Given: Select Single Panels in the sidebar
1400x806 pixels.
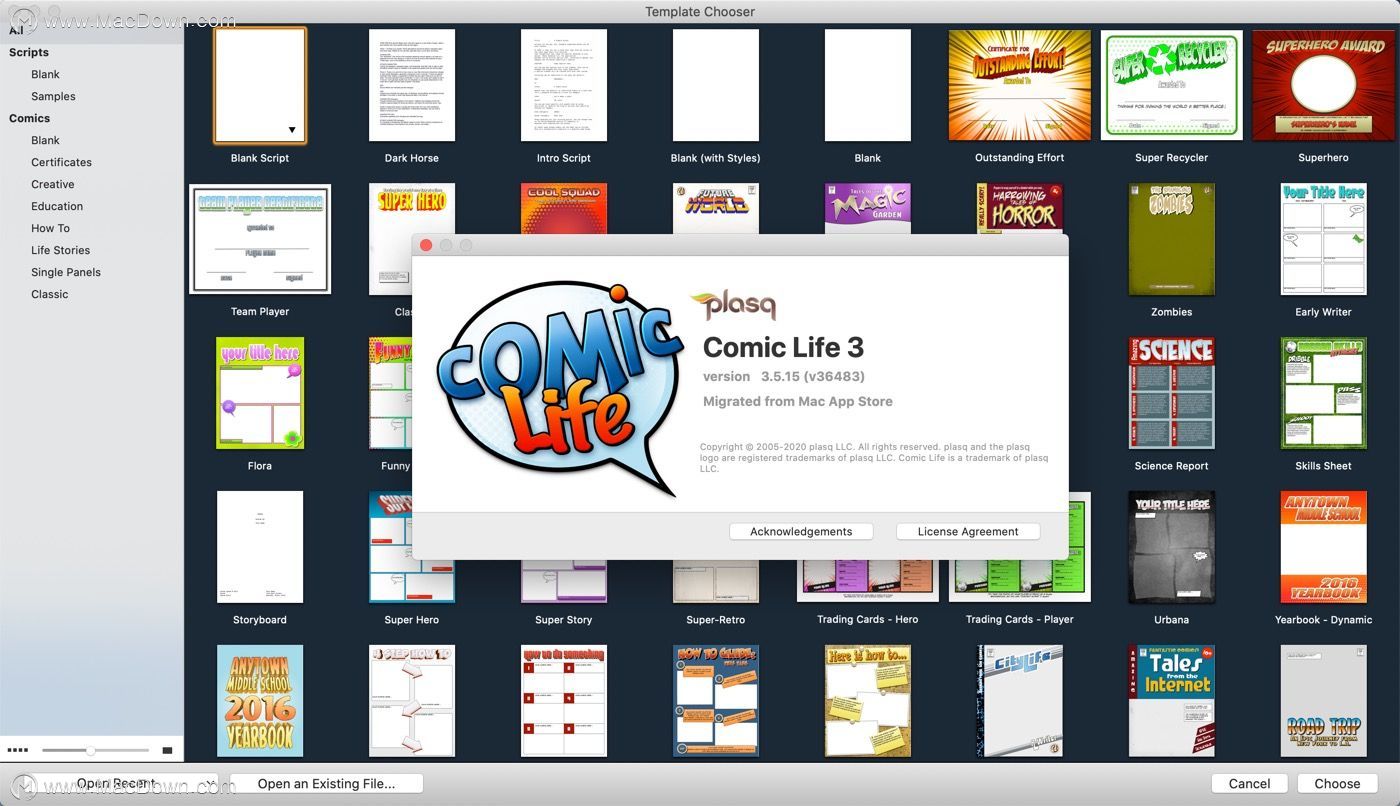Looking at the screenshot, I should coord(66,272).
